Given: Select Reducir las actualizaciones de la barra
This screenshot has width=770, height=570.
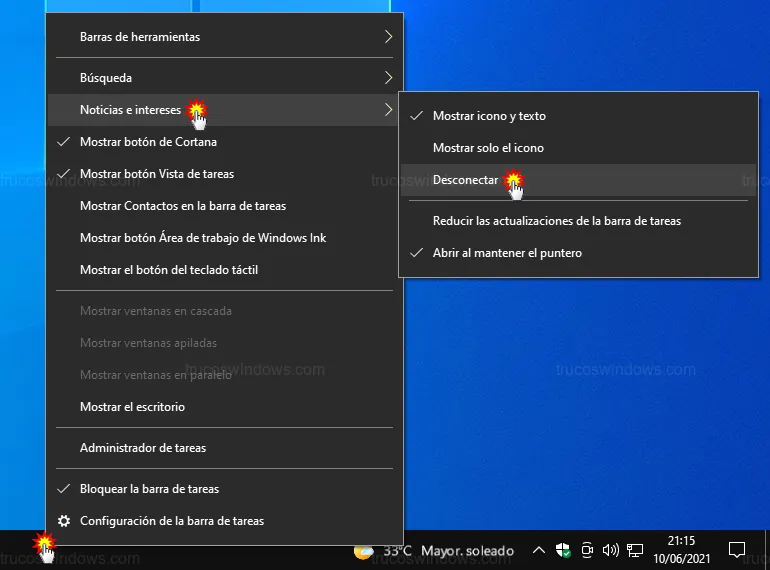Looking at the screenshot, I should pyautogui.click(x=556, y=221).
